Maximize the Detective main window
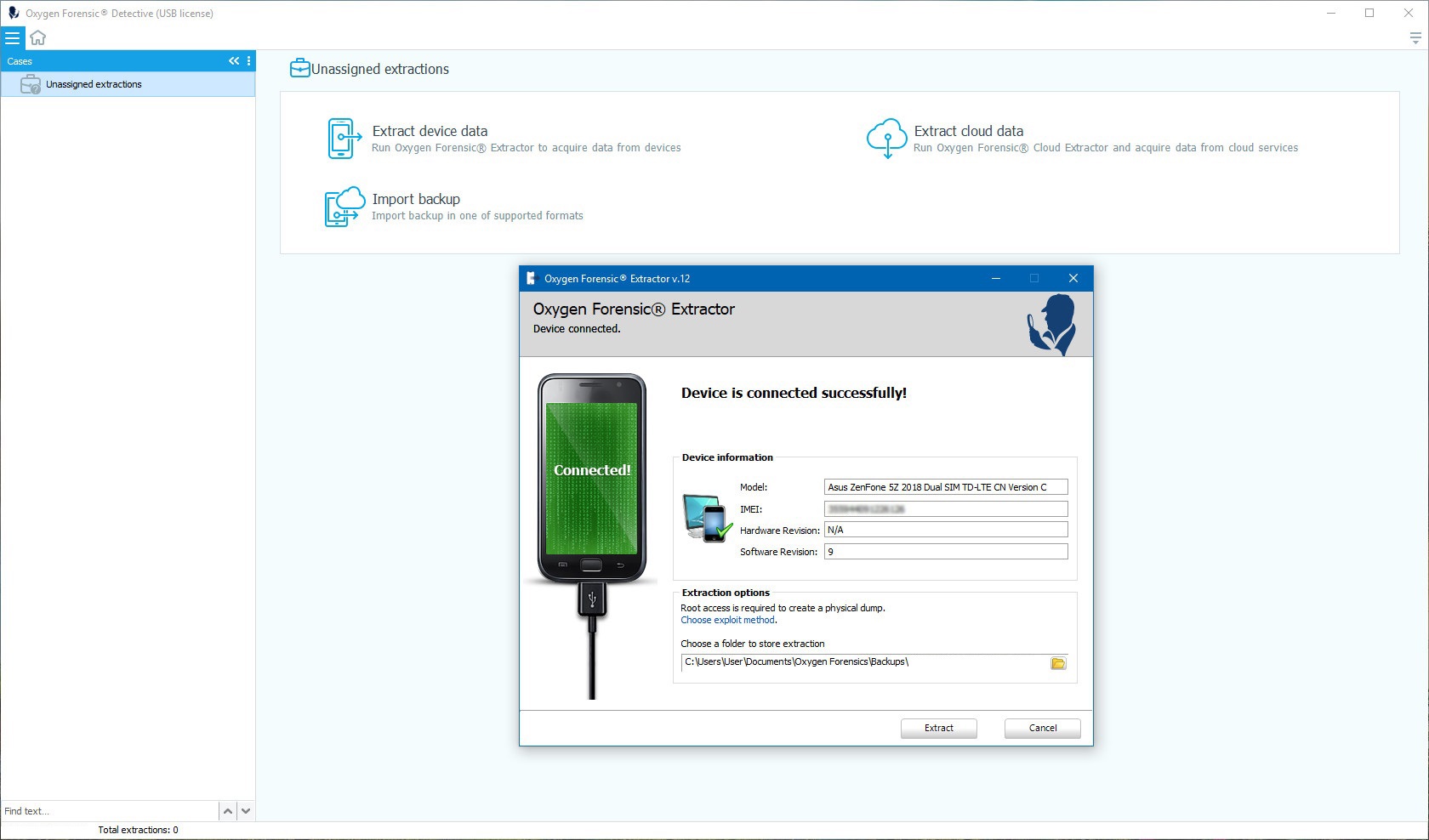 [x=1369, y=13]
